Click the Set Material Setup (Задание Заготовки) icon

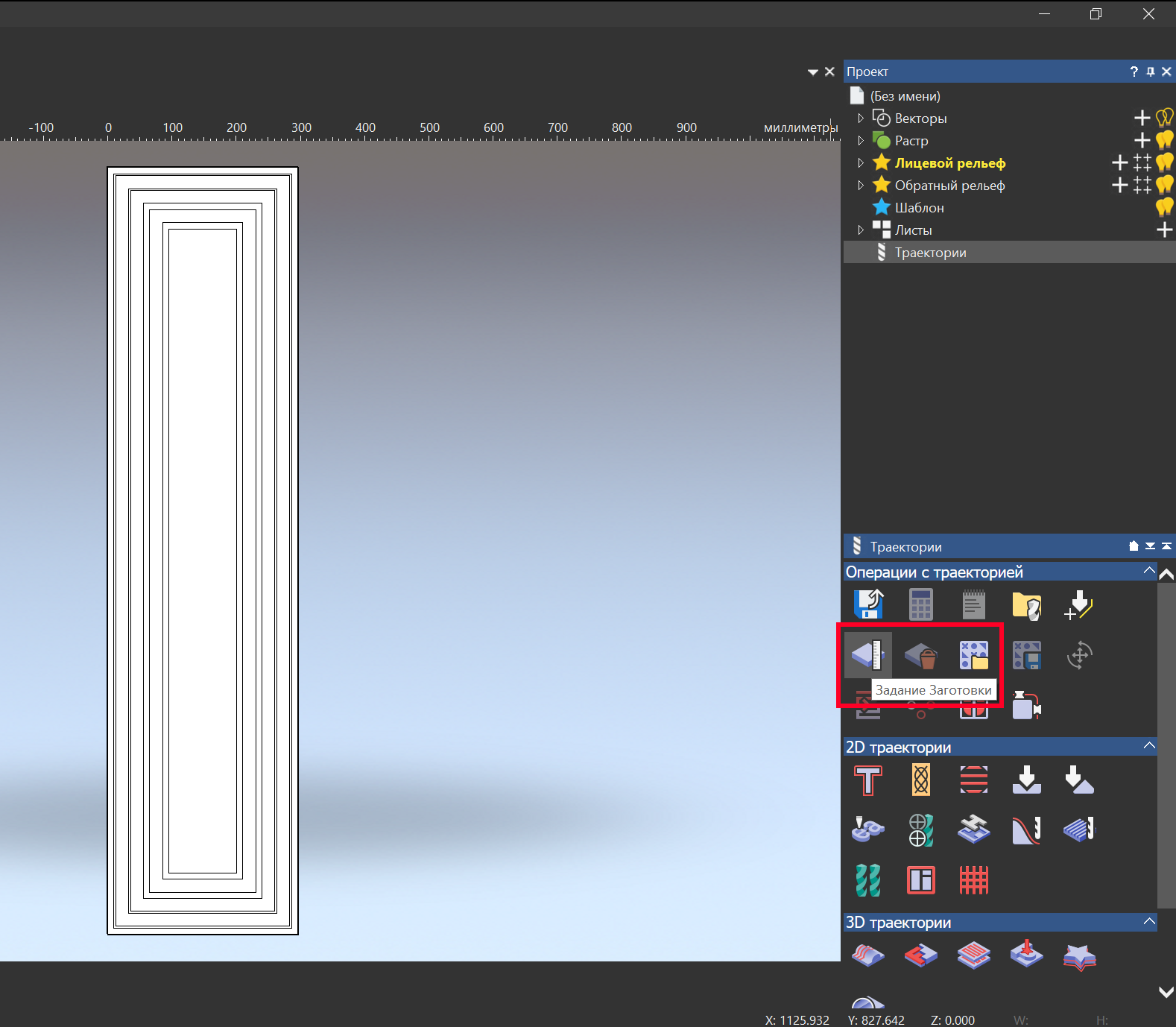(867, 655)
